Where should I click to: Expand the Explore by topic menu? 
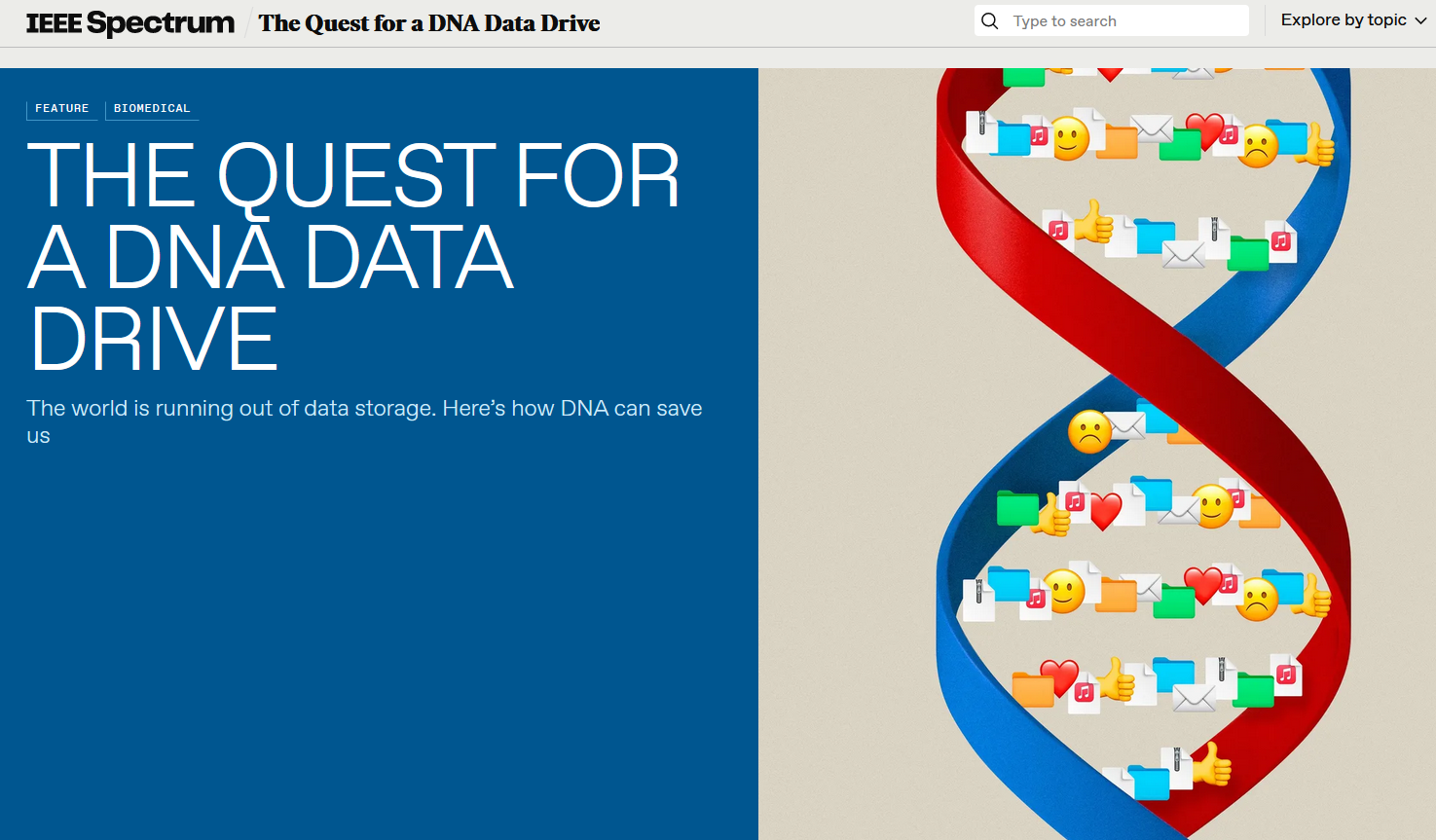click(1353, 20)
